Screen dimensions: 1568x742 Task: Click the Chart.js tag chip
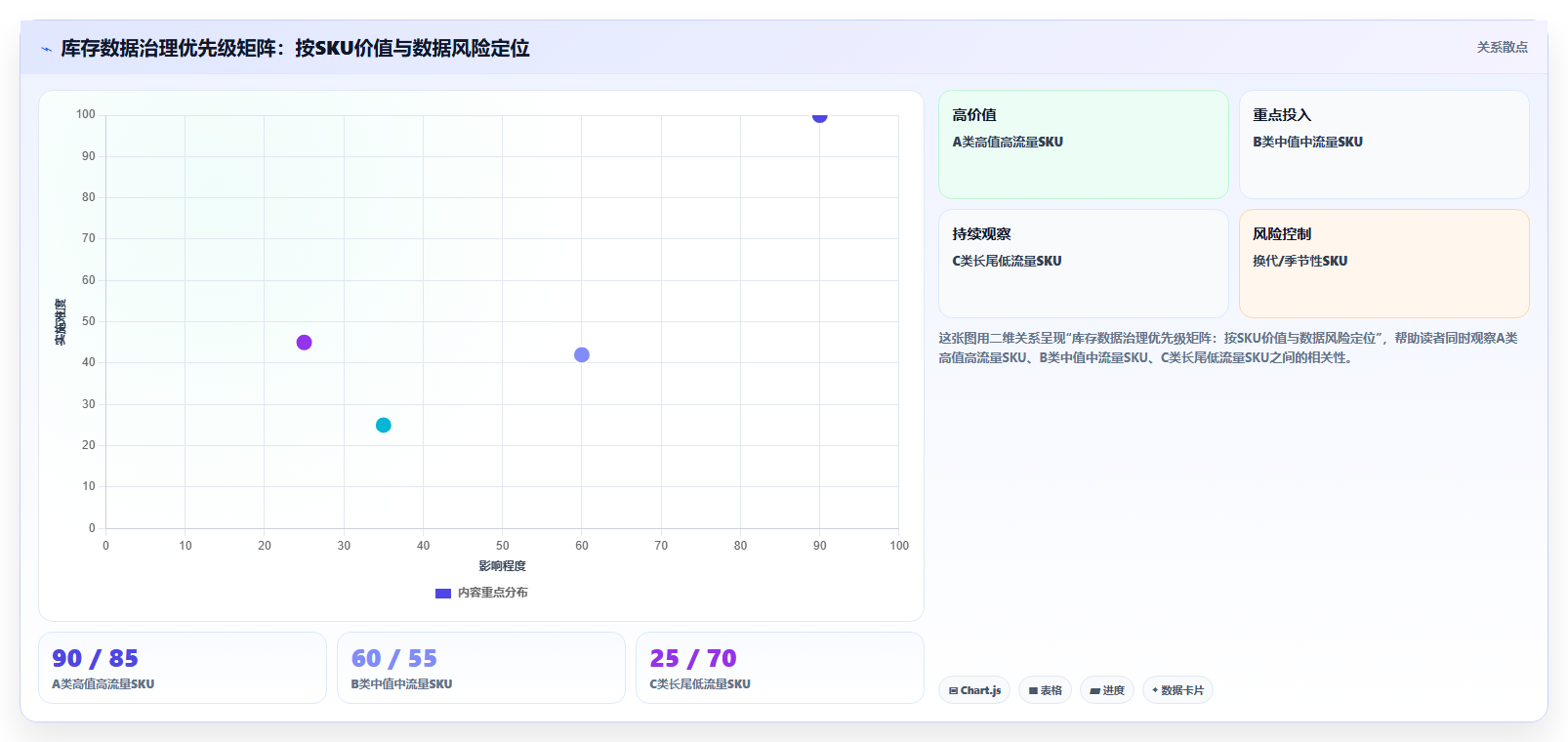pos(974,690)
